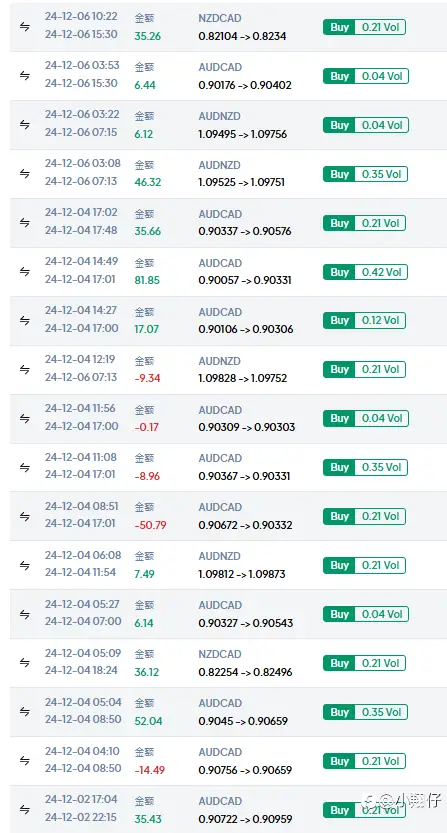Select the AUDCAD 17.07 amount value

147,329
